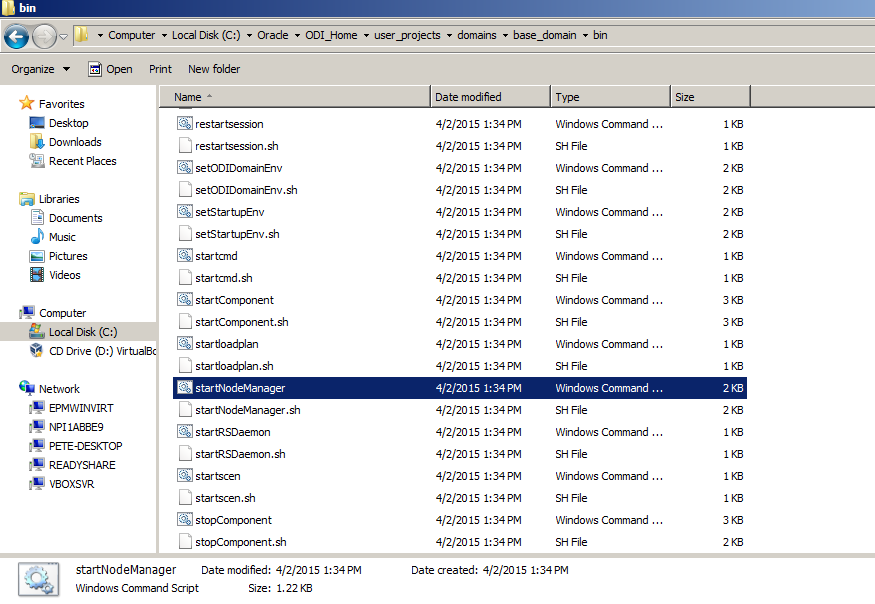Select Local Disk (C:) in navigation tree

click(x=82, y=332)
